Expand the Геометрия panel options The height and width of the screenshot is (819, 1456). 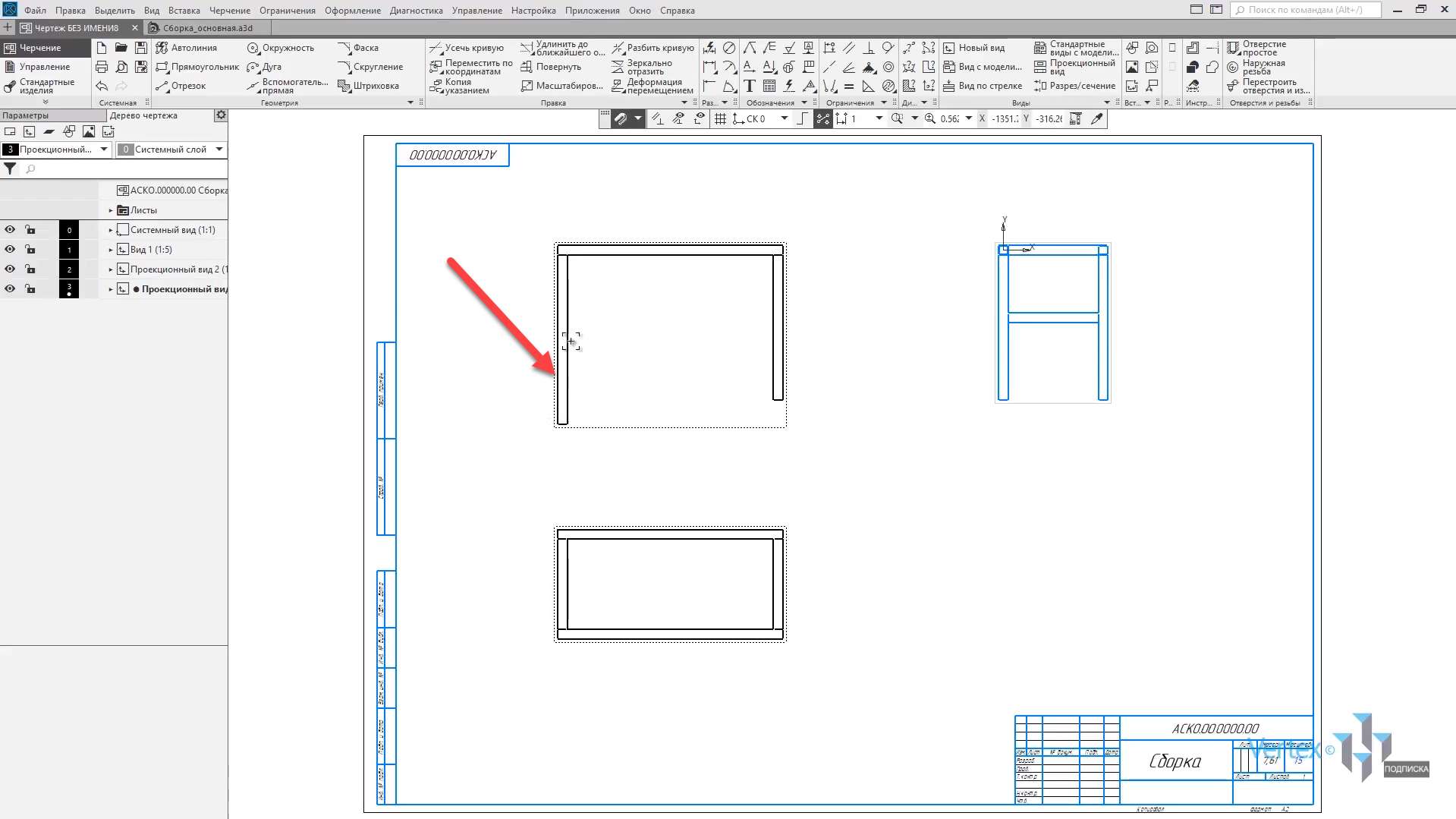click(410, 102)
